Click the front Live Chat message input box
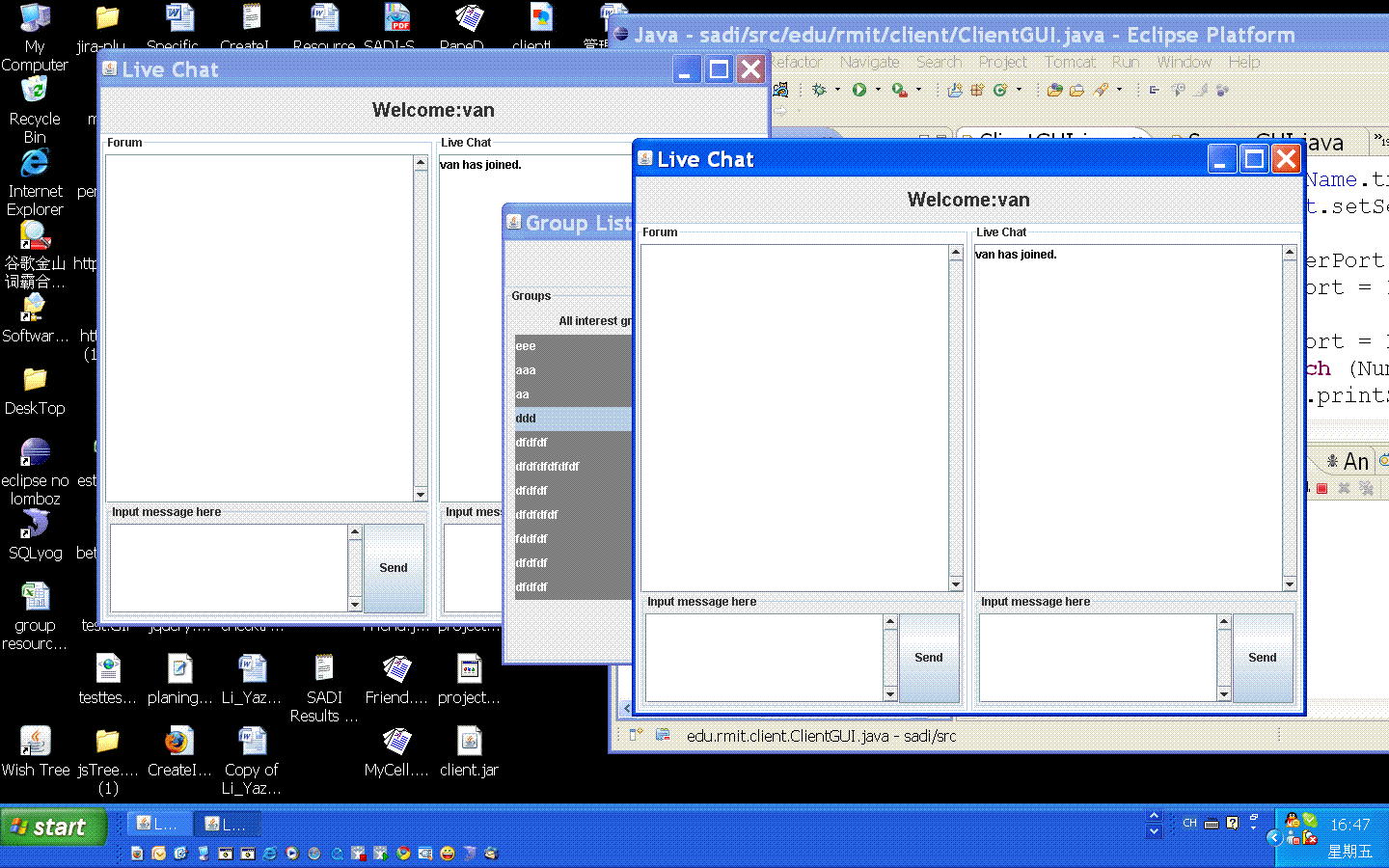Viewport: 1389px width, 868px height. pos(1097,658)
